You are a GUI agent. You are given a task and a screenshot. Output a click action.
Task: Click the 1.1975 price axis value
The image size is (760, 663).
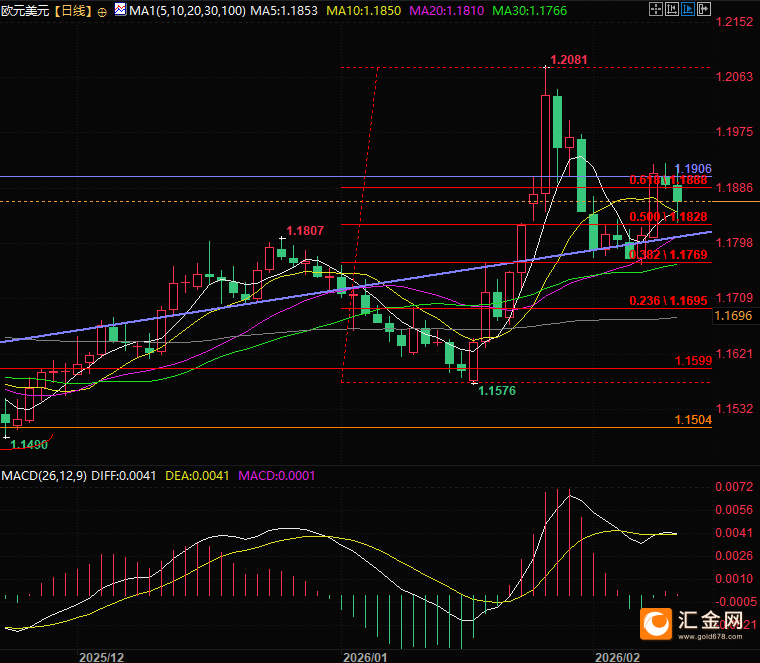coord(734,132)
